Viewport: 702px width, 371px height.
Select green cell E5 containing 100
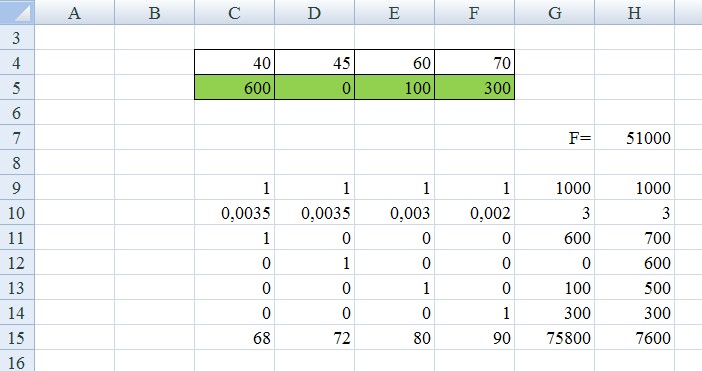pyautogui.click(x=394, y=87)
